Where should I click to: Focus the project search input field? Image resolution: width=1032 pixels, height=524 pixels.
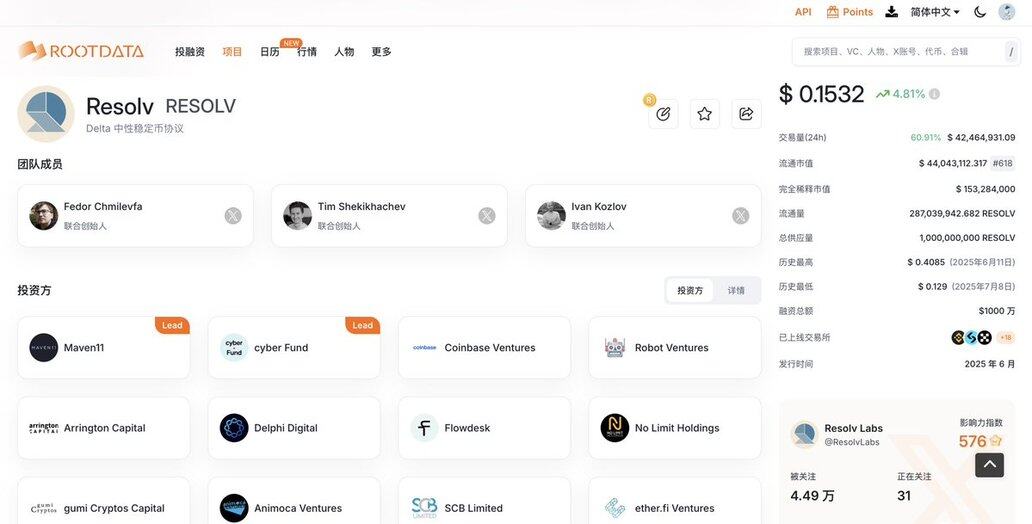(906, 51)
